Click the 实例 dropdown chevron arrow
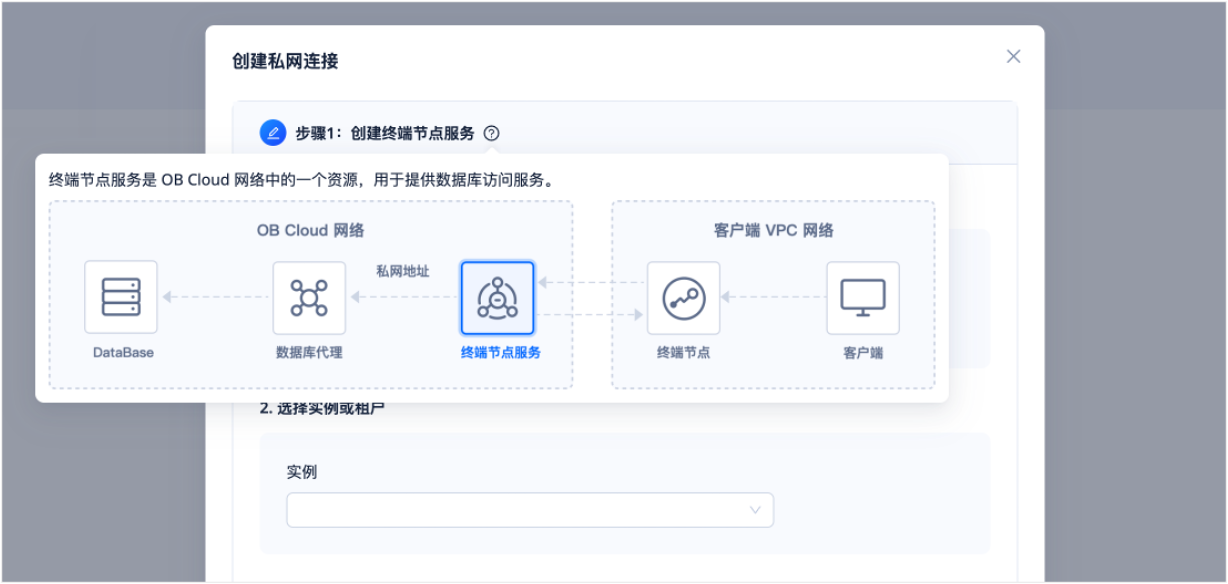1228x584 pixels. 755,511
